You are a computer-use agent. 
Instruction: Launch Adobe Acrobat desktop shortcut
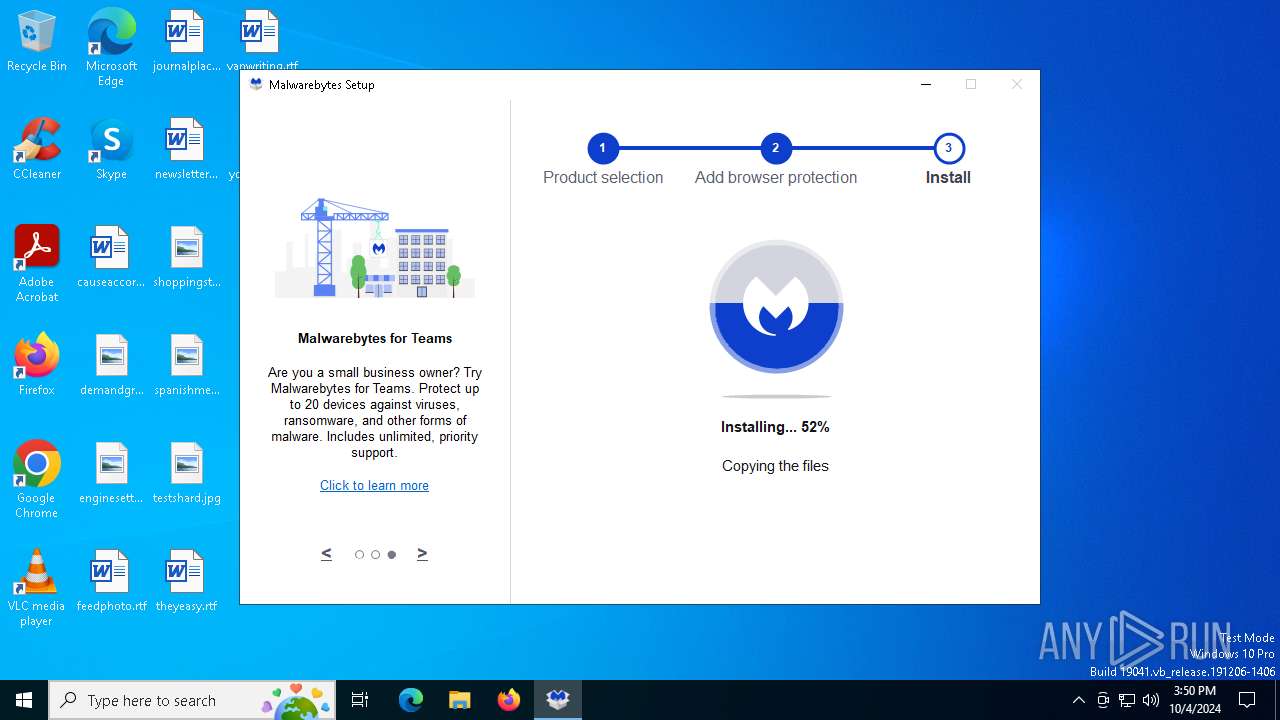coord(37,264)
